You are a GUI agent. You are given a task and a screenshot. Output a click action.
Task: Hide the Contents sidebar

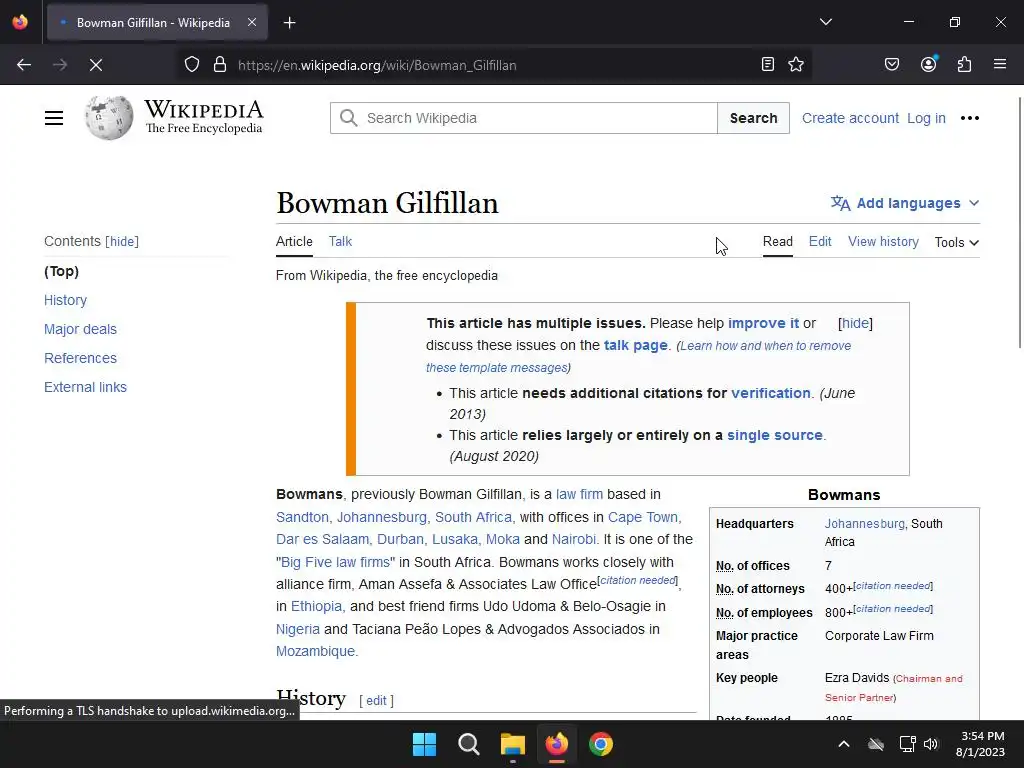(x=122, y=242)
